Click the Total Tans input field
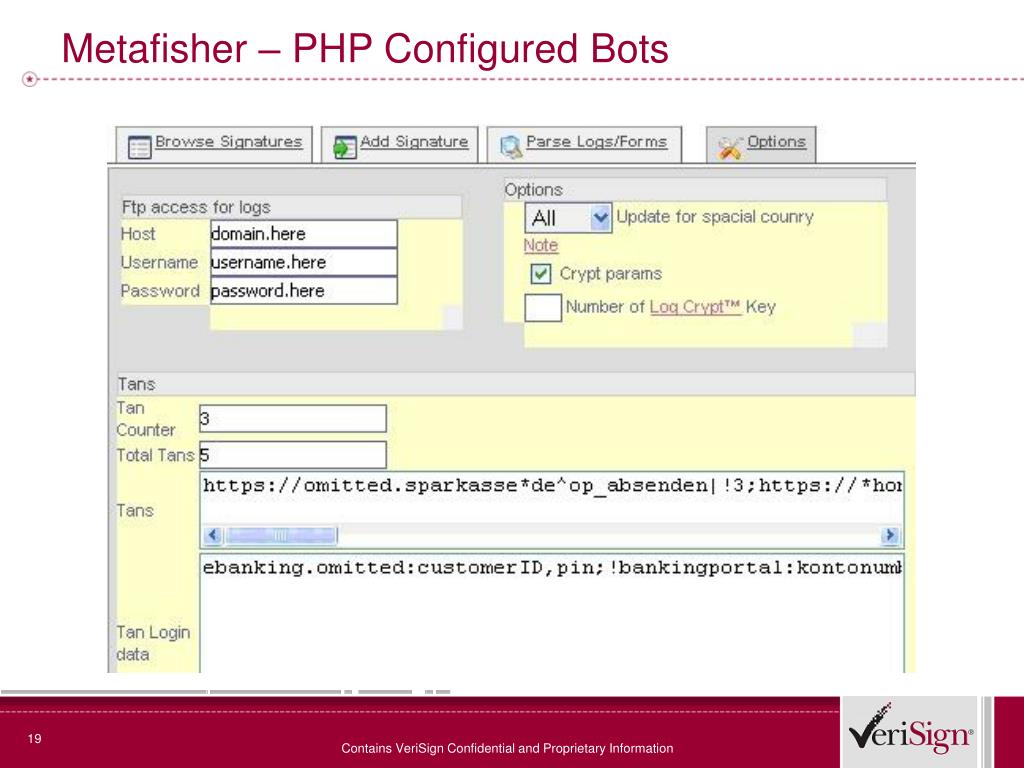The height and width of the screenshot is (768, 1024). 293,455
